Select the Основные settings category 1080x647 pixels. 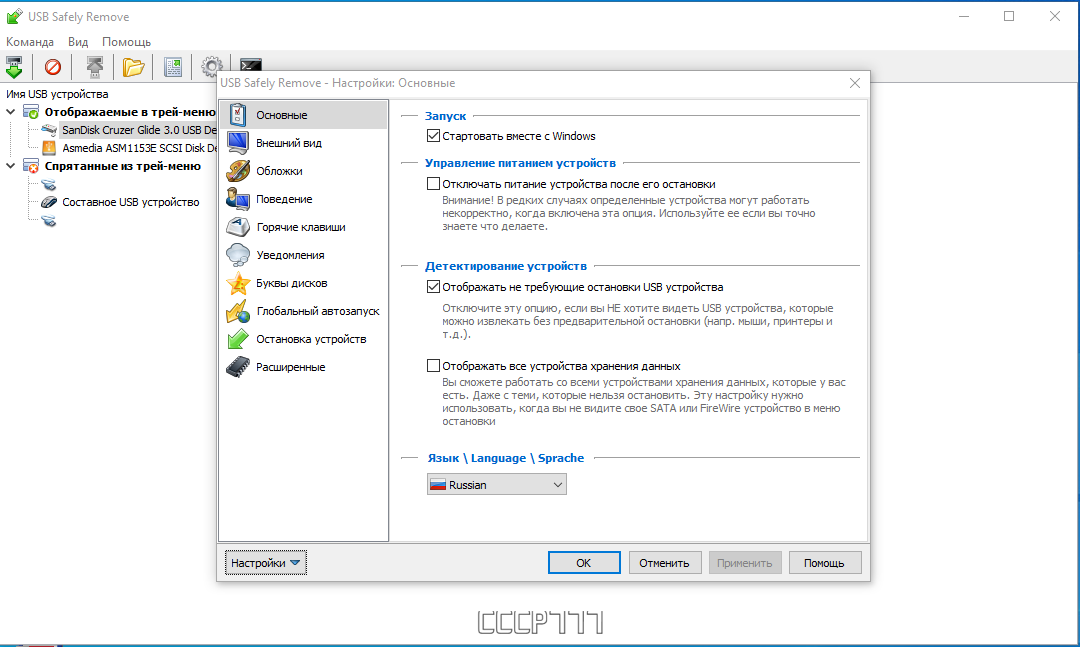pyautogui.click(x=303, y=115)
